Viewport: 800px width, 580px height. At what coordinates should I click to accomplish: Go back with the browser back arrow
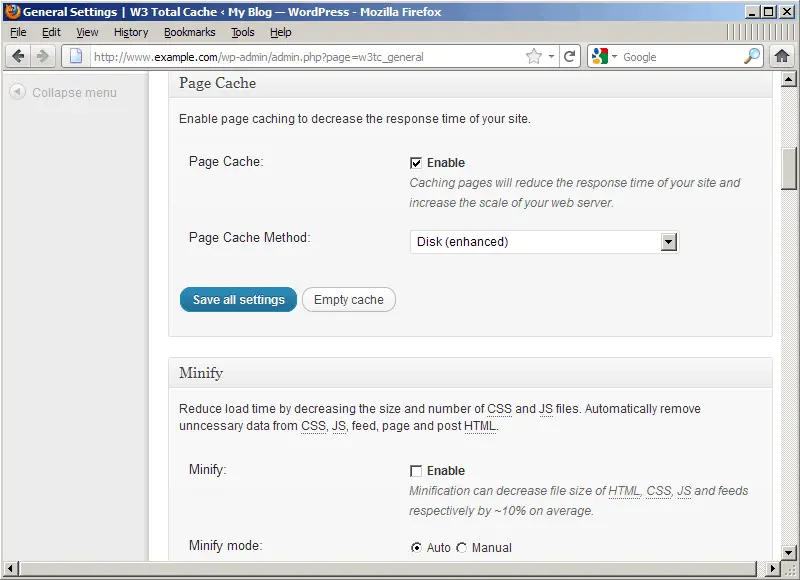pos(18,56)
